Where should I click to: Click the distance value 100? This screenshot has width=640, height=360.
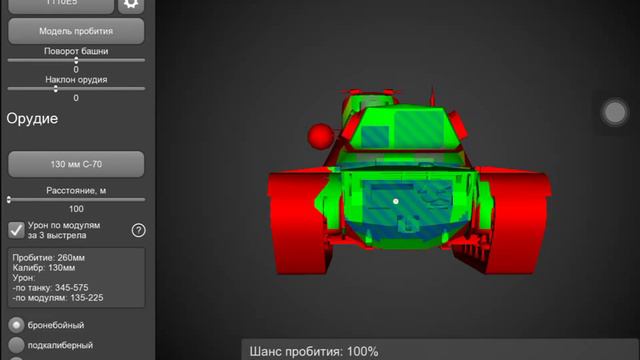click(x=76, y=209)
